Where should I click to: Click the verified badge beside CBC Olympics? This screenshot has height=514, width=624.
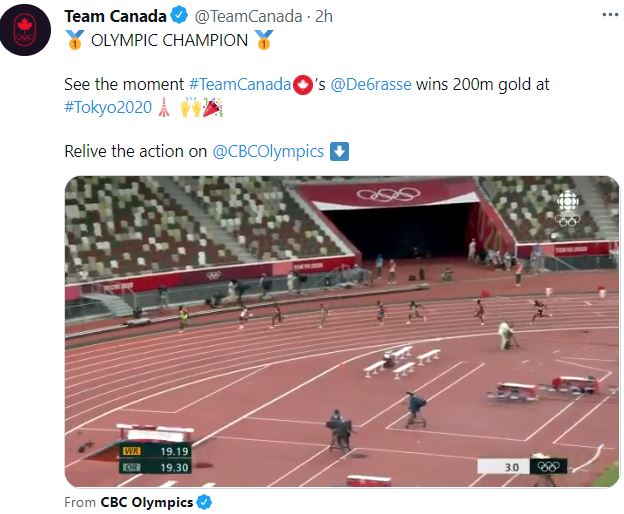205,501
